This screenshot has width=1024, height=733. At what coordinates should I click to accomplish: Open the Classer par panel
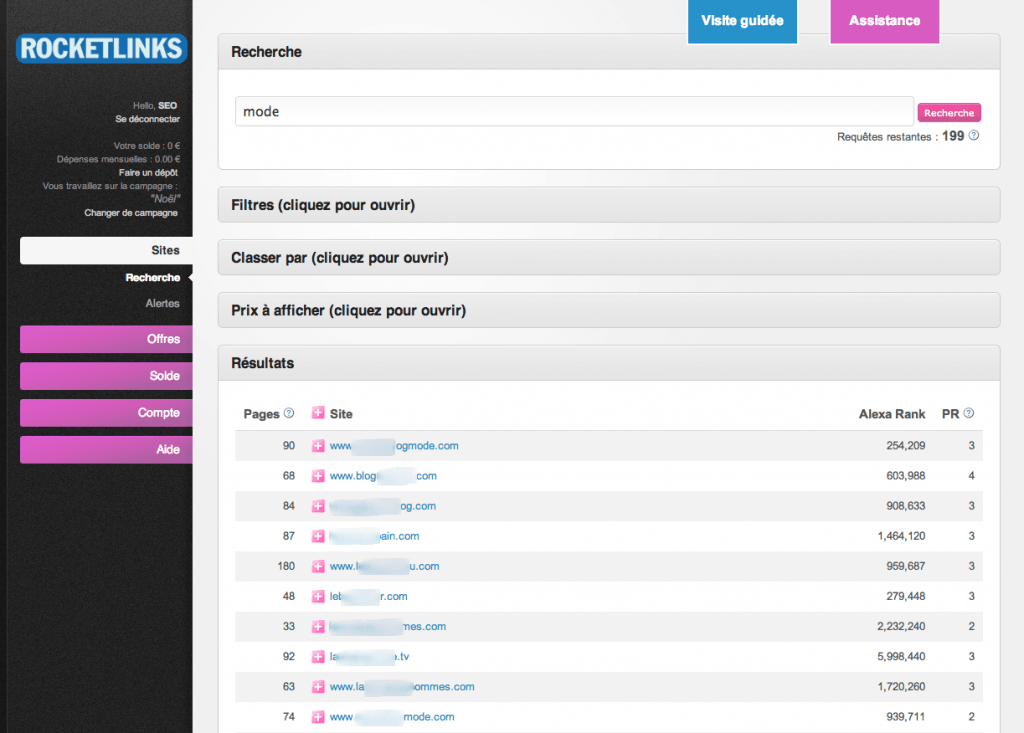pyautogui.click(x=608, y=258)
